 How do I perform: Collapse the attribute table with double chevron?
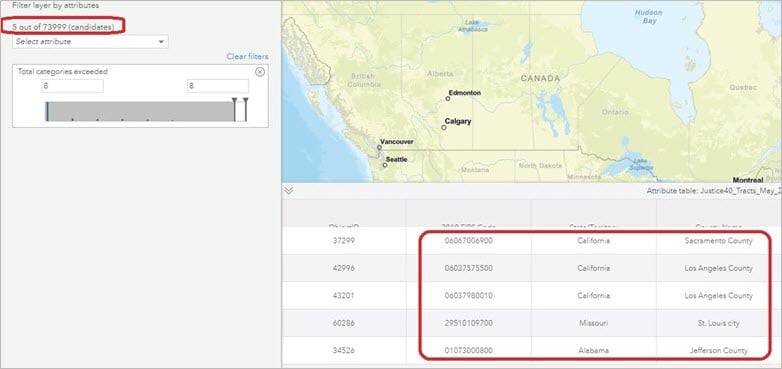288,191
